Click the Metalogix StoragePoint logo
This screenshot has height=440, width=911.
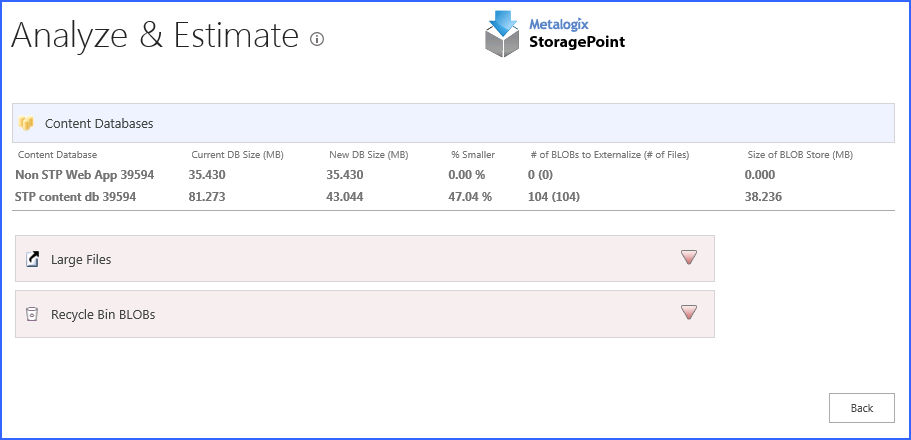click(x=554, y=34)
